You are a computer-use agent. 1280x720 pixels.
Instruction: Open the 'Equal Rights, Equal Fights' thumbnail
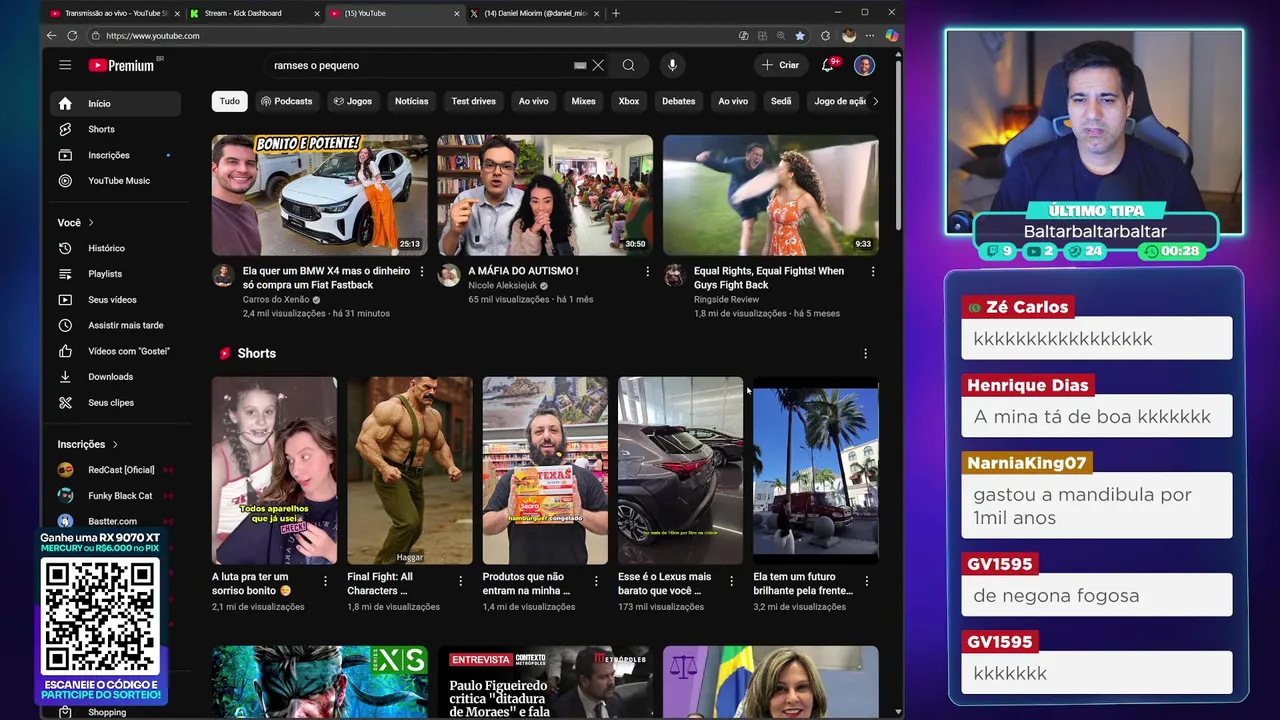771,195
